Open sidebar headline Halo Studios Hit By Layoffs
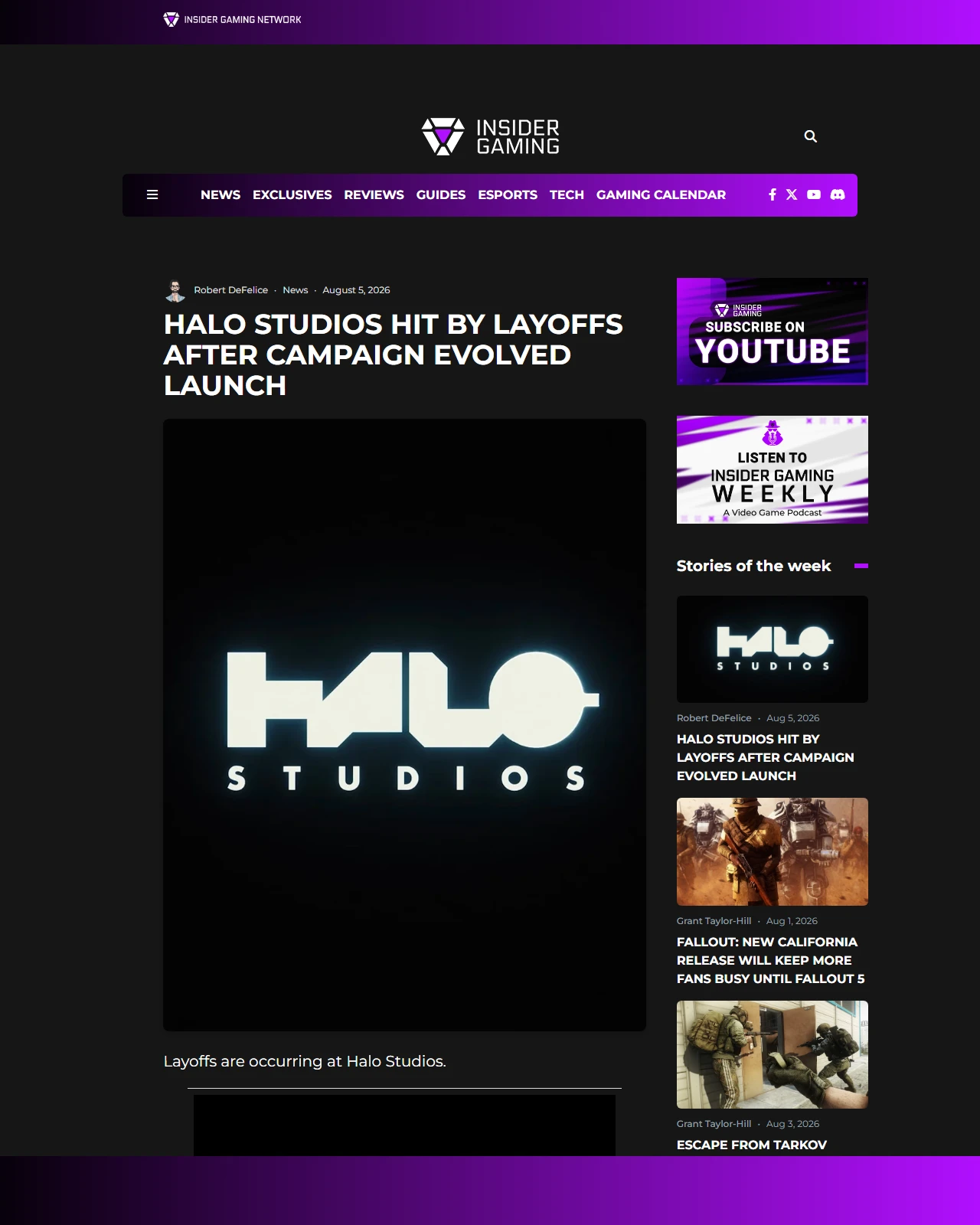This screenshot has height=1225, width=980. coord(766,757)
